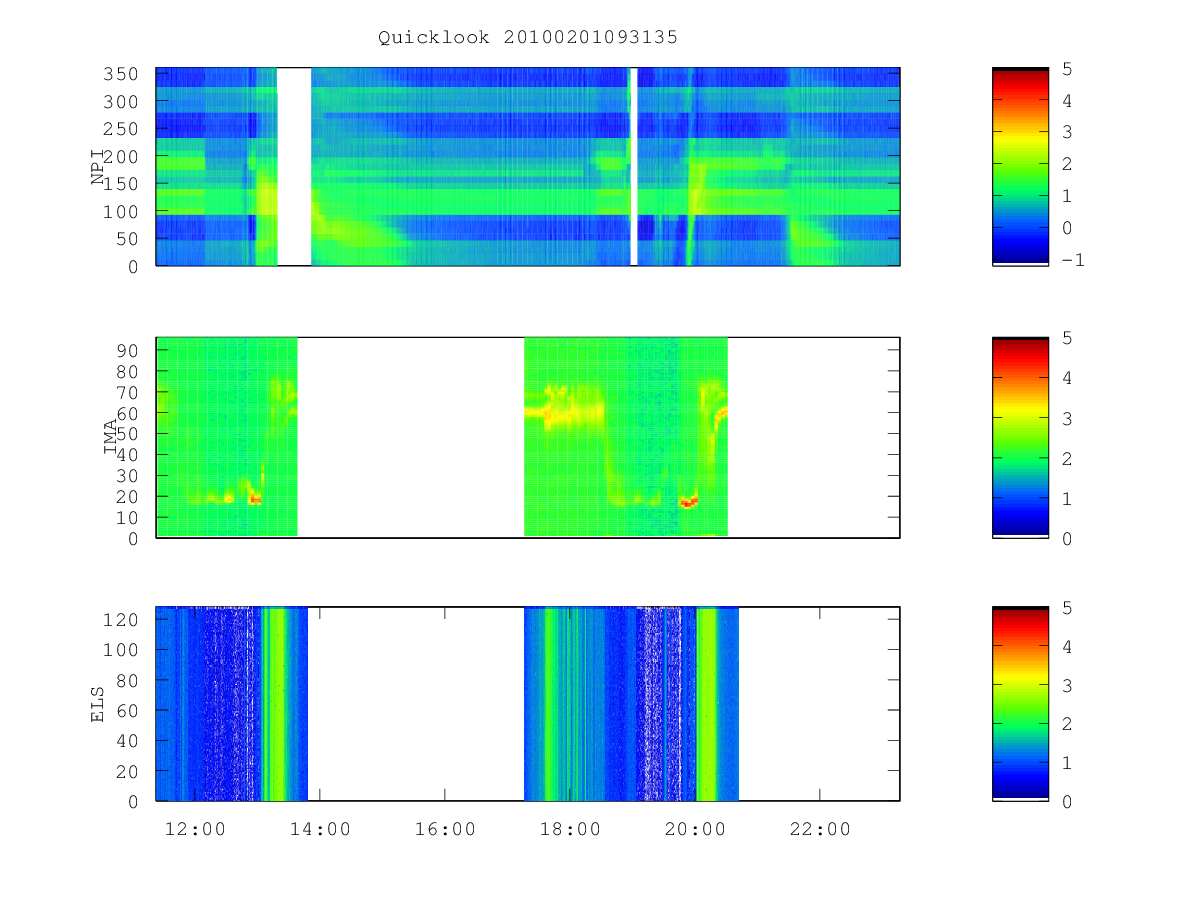
Task: Click the NPI colorbar gradient
Action: 1020,166
